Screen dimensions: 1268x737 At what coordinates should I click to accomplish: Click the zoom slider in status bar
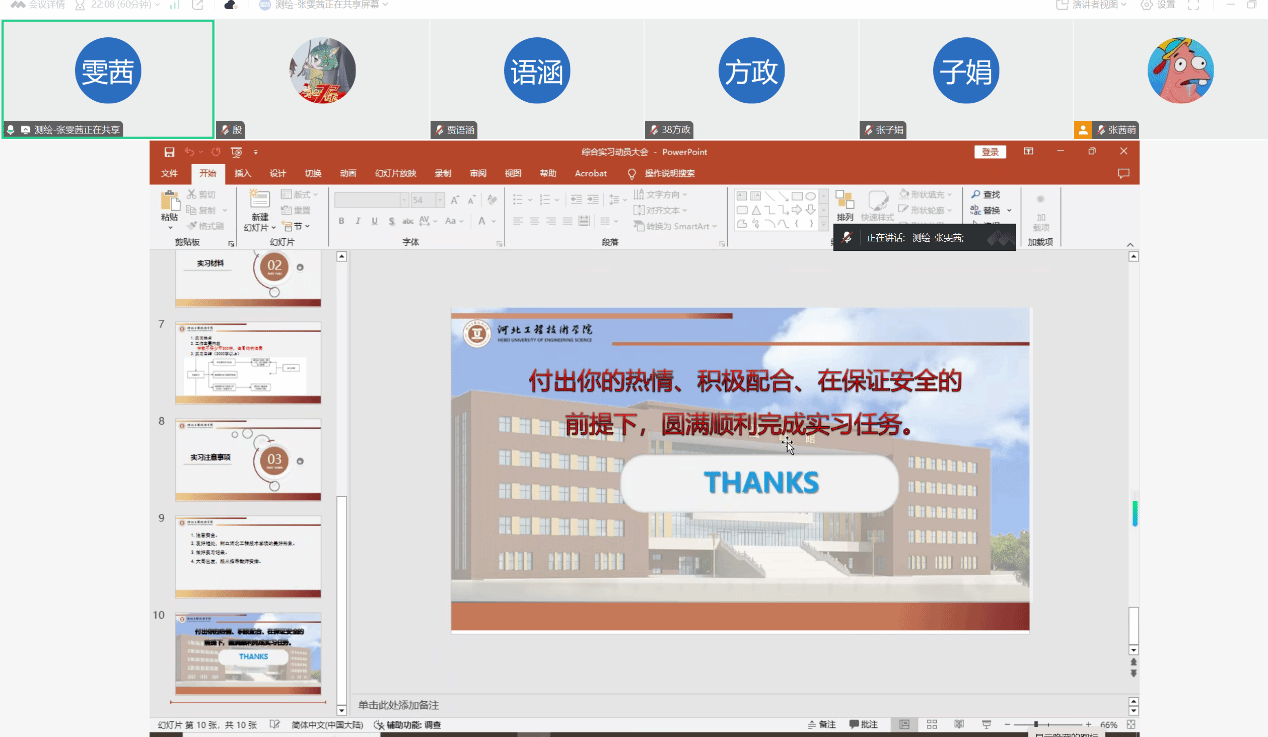coord(1036,724)
